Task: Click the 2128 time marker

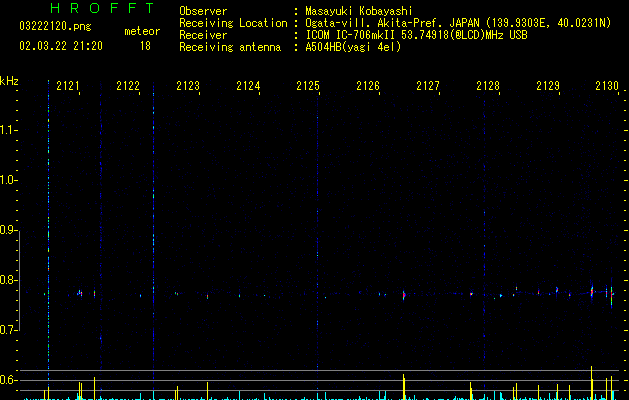Action: (x=488, y=86)
